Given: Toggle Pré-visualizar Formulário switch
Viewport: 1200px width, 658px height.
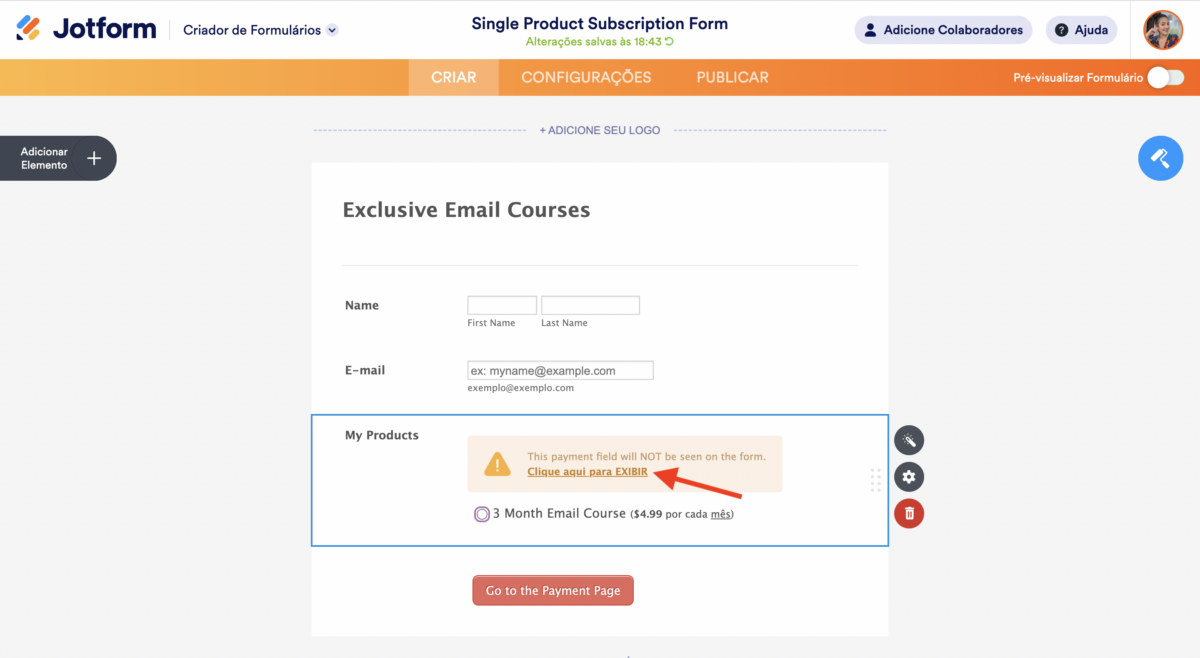Looking at the screenshot, I should tap(1165, 78).
